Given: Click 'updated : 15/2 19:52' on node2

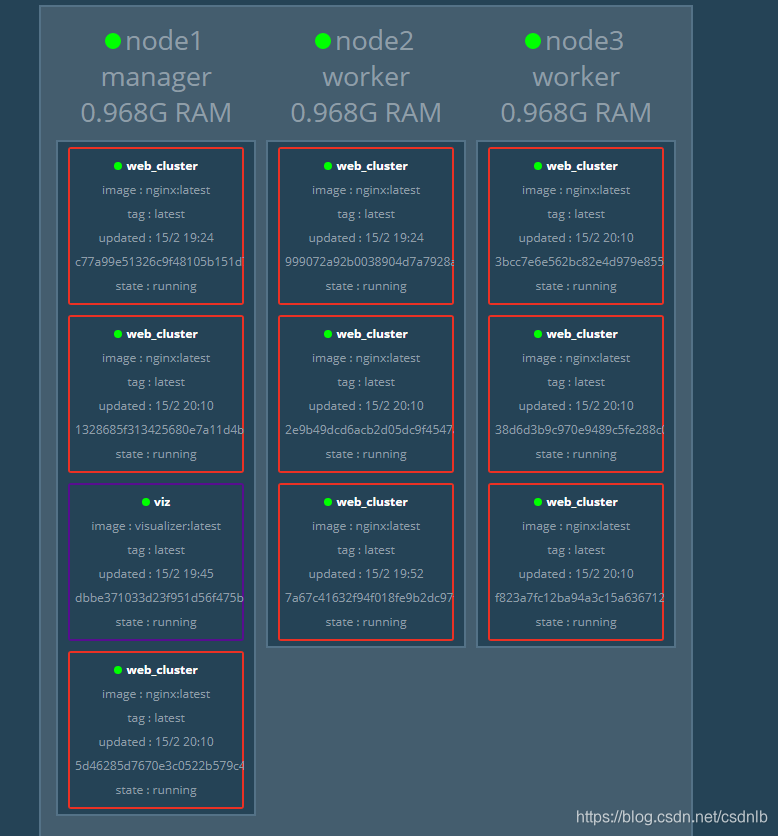Looking at the screenshot, I should (x=366, y=574).
